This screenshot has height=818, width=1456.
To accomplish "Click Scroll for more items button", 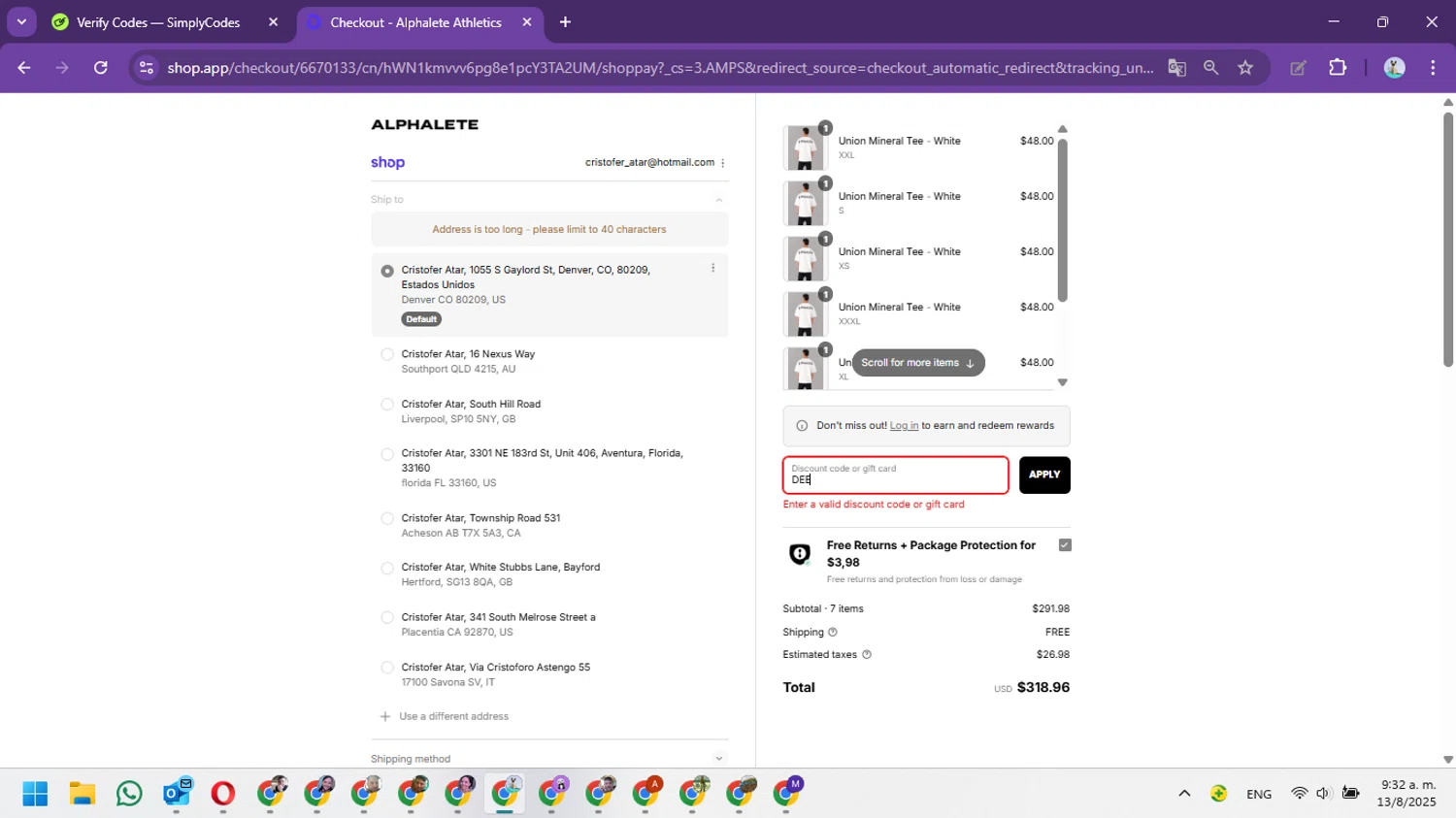I will [x=918, y=363].
